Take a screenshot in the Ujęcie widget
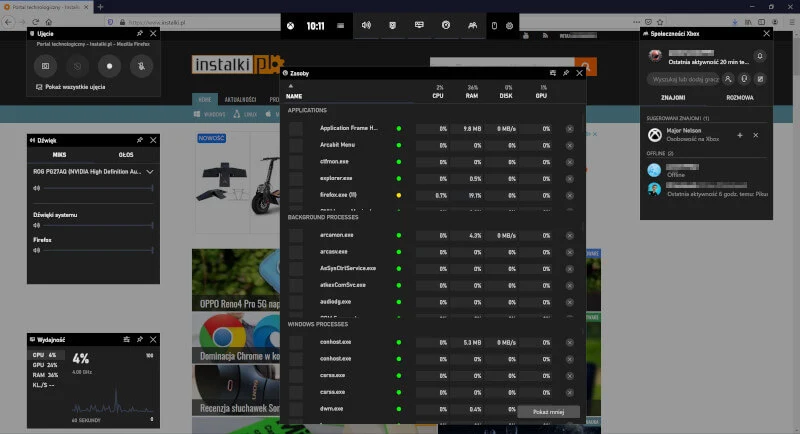Image resolution: width=800 pixels, height=434 pixels. coord(45,66)
